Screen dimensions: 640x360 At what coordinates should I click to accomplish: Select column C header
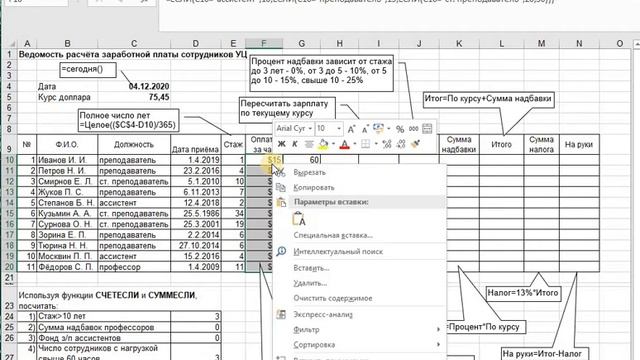[x=134, y=44]
